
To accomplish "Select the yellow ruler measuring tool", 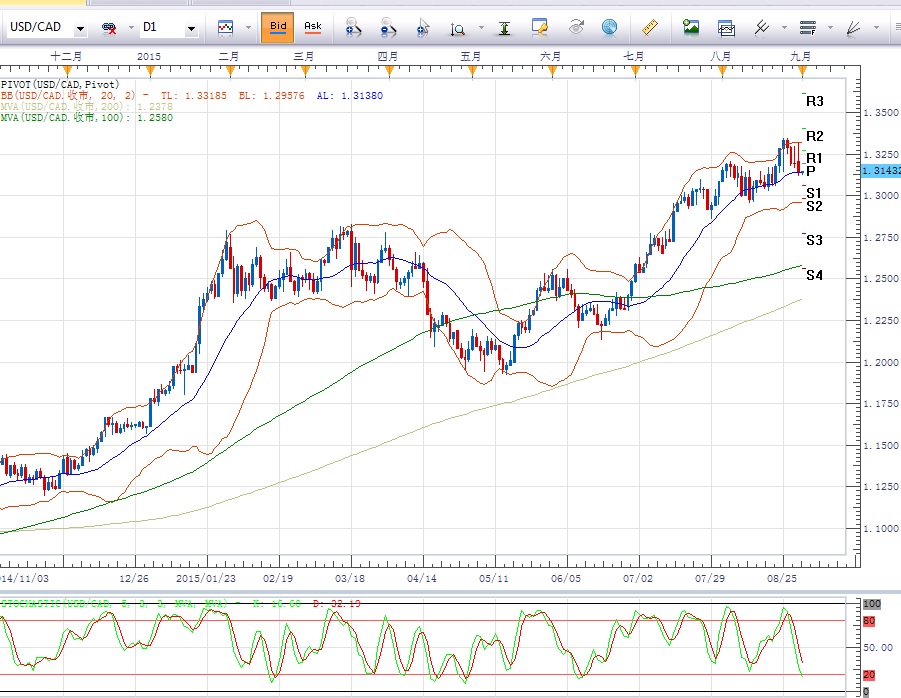I will (x=649, y=27).
